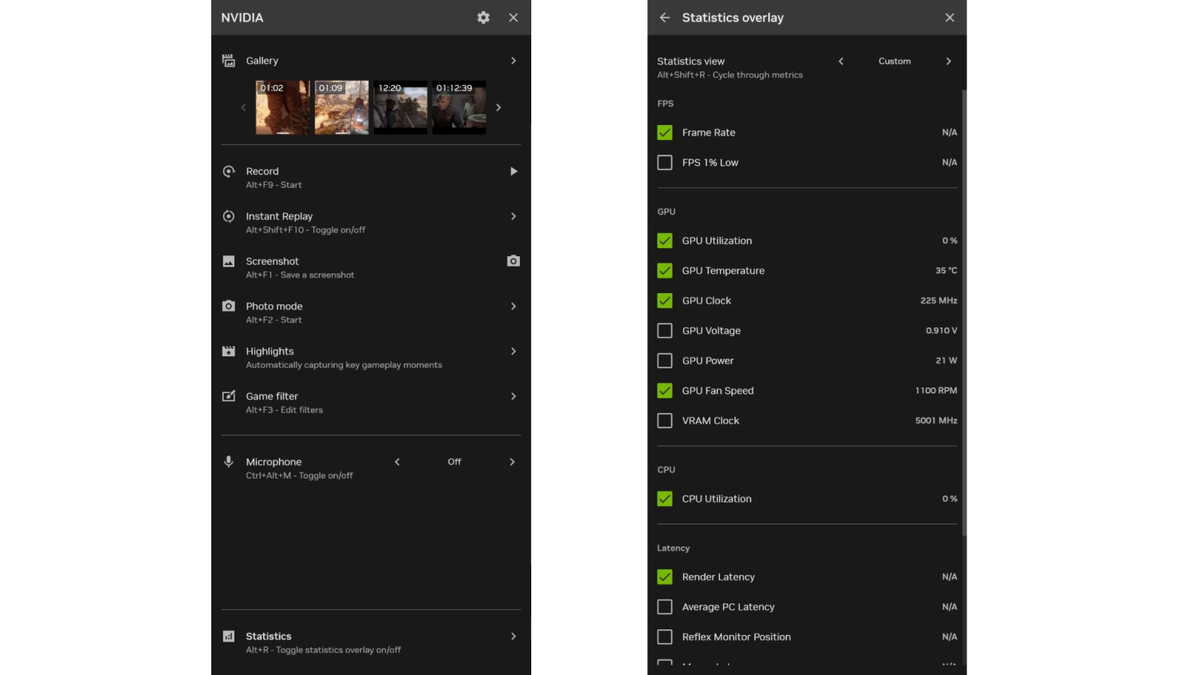Close the NVIDIA overlay panel
Viewport: 1200px width, 675px height.
click(x=513, y=17)
